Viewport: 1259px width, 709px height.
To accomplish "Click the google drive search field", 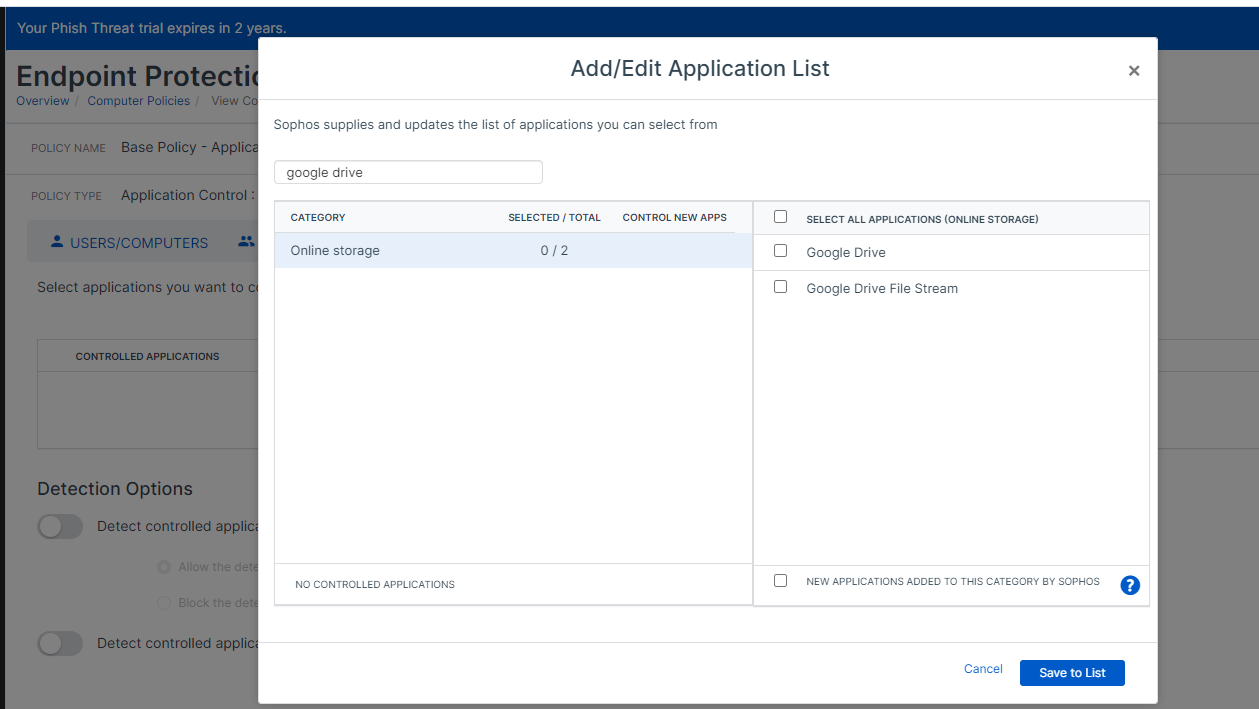I will pos(408,172).
